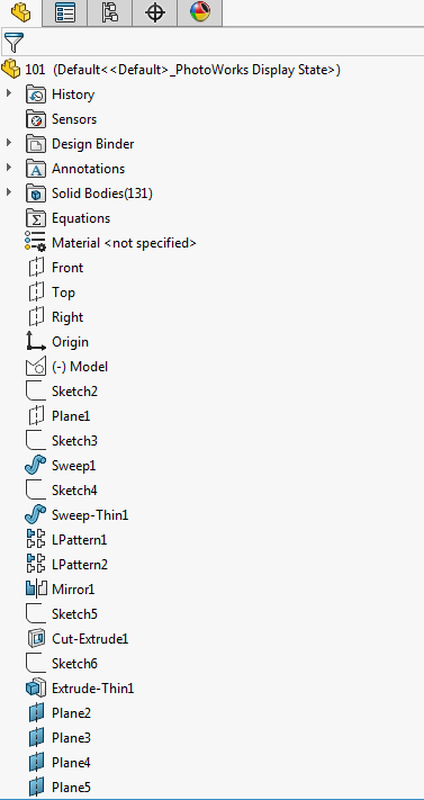
Task: Switch to the ConfigurationManager tab
Action: pos(109,13)
